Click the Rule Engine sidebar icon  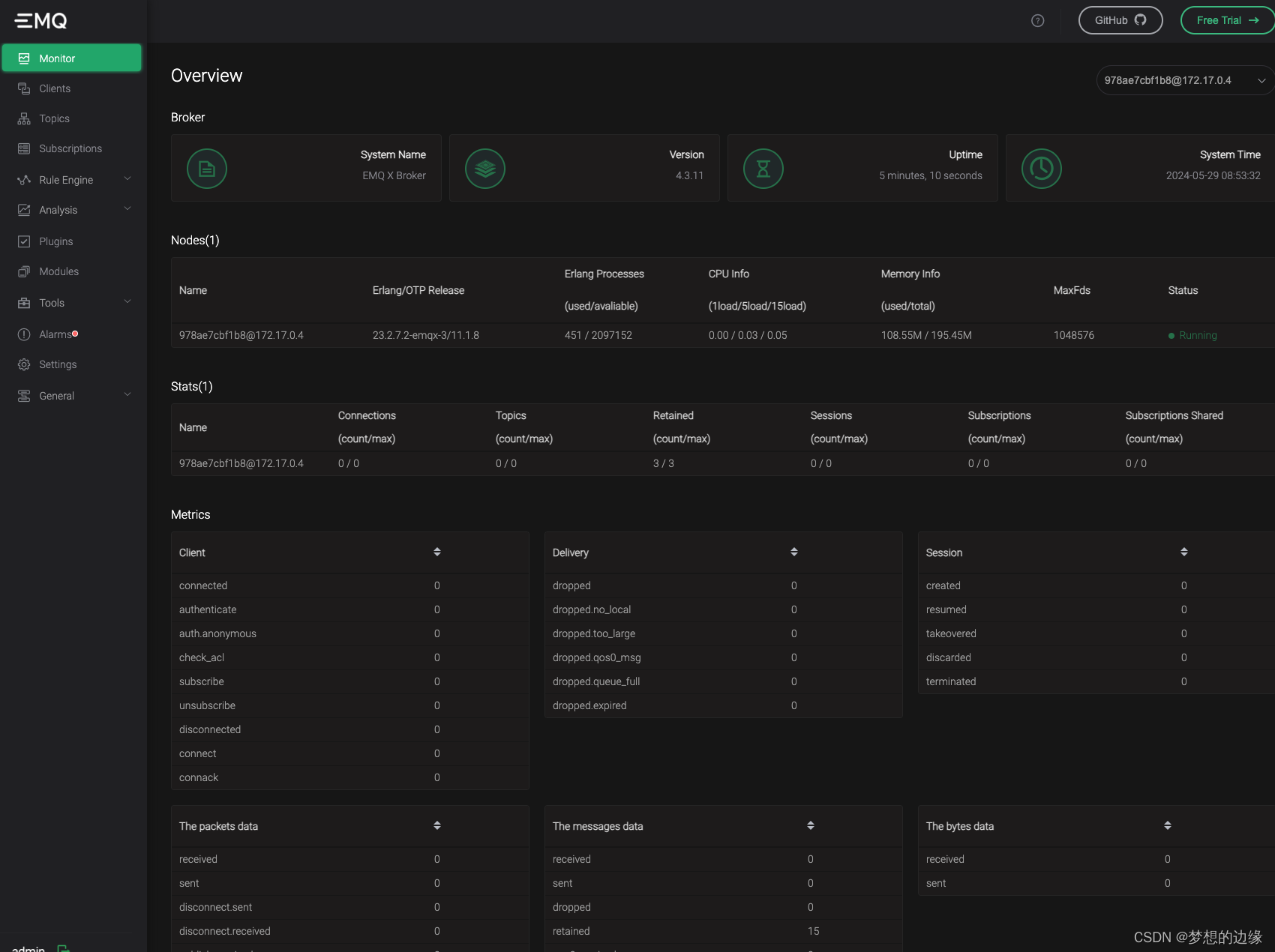coord(24,180)
